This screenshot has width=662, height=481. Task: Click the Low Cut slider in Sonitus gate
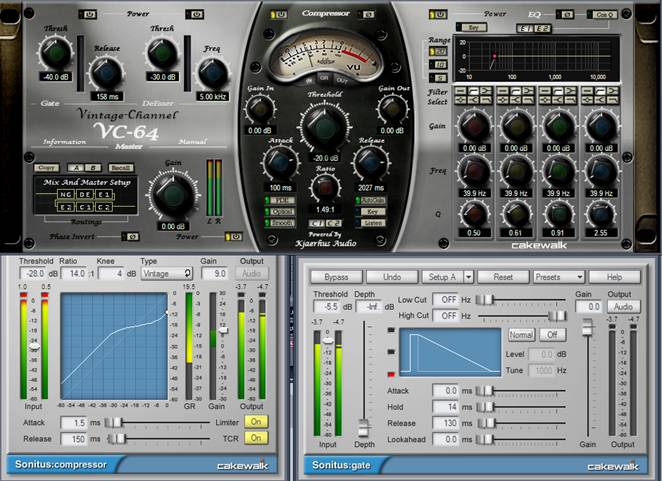(521, 300)
